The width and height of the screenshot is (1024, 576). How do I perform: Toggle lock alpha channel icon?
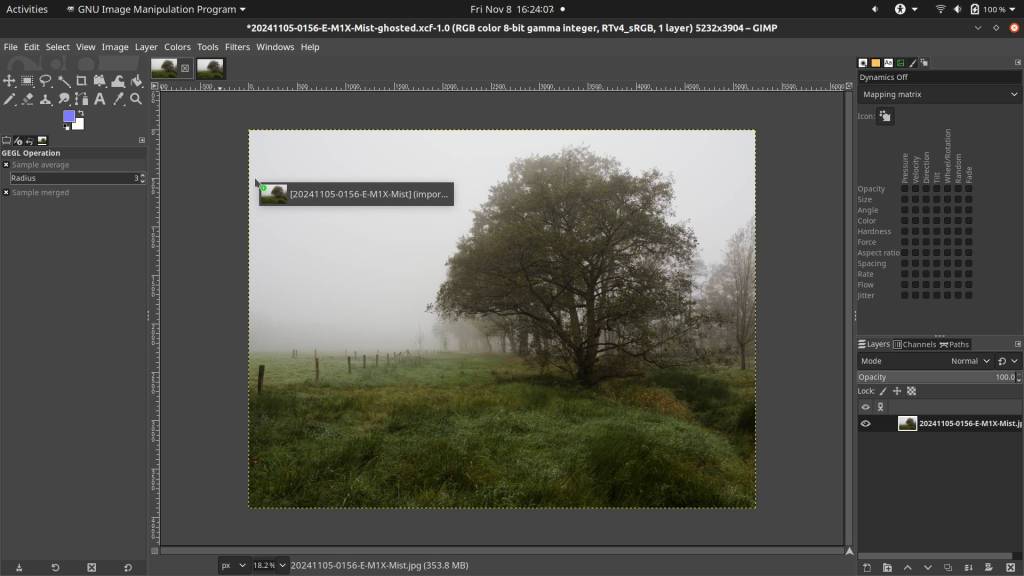click(x=911, y=391)
